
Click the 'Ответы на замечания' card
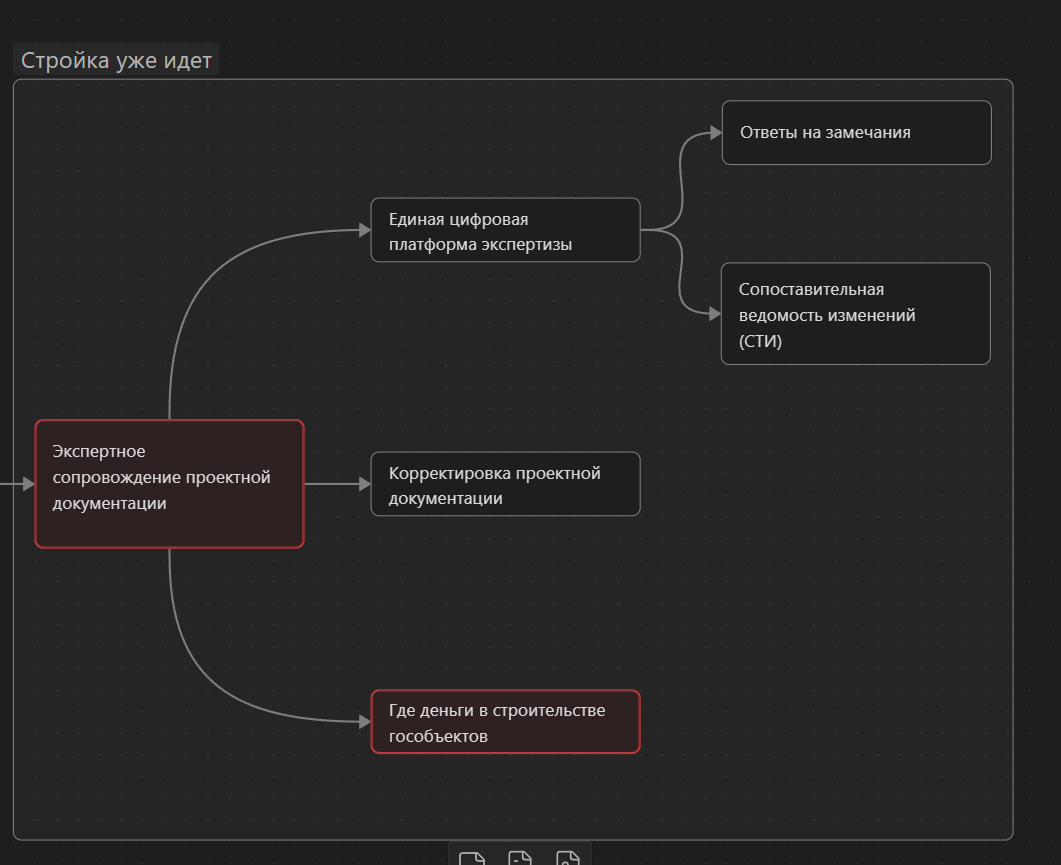pos(856,132)
